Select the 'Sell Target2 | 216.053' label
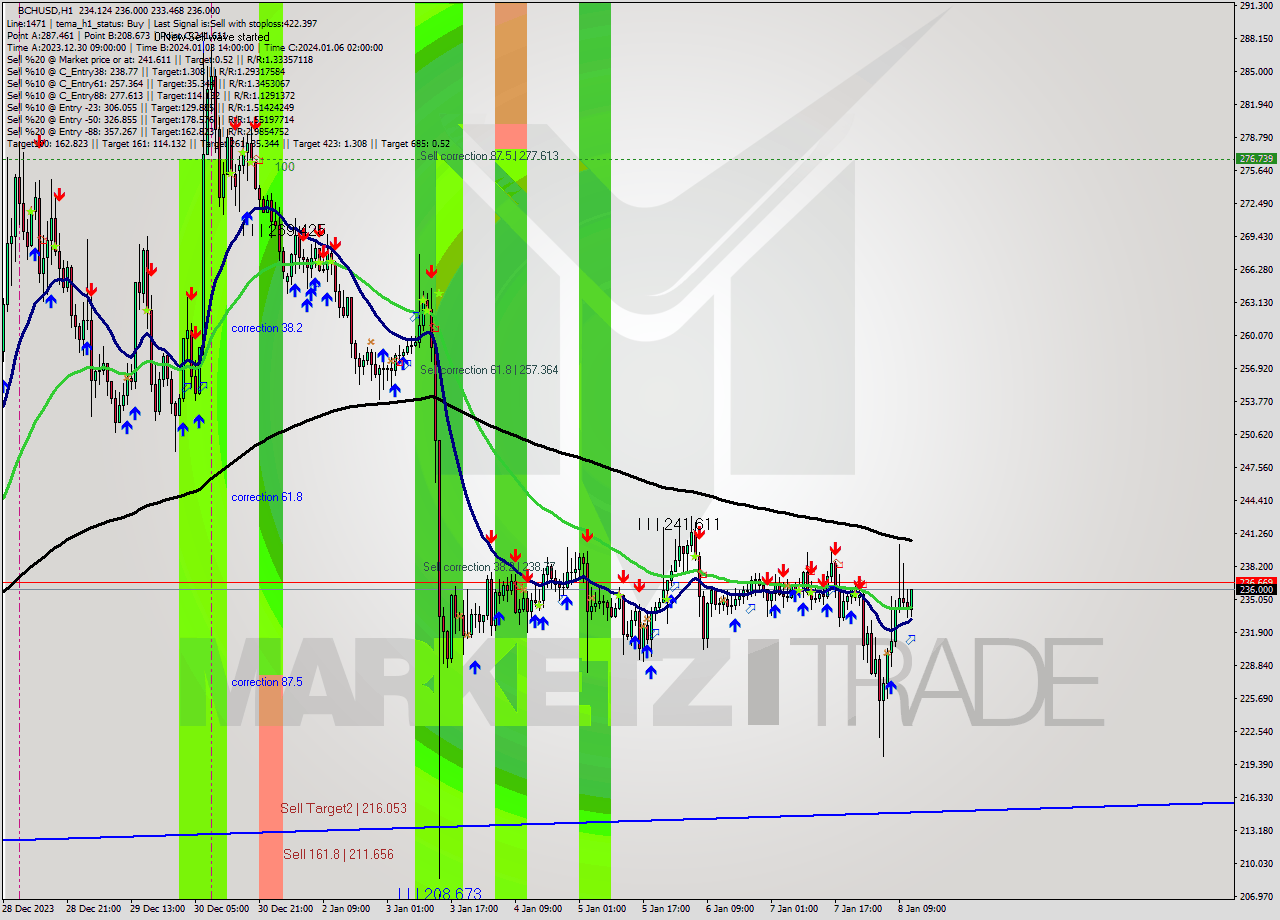The image size is (1280, 920). [343, 808]
